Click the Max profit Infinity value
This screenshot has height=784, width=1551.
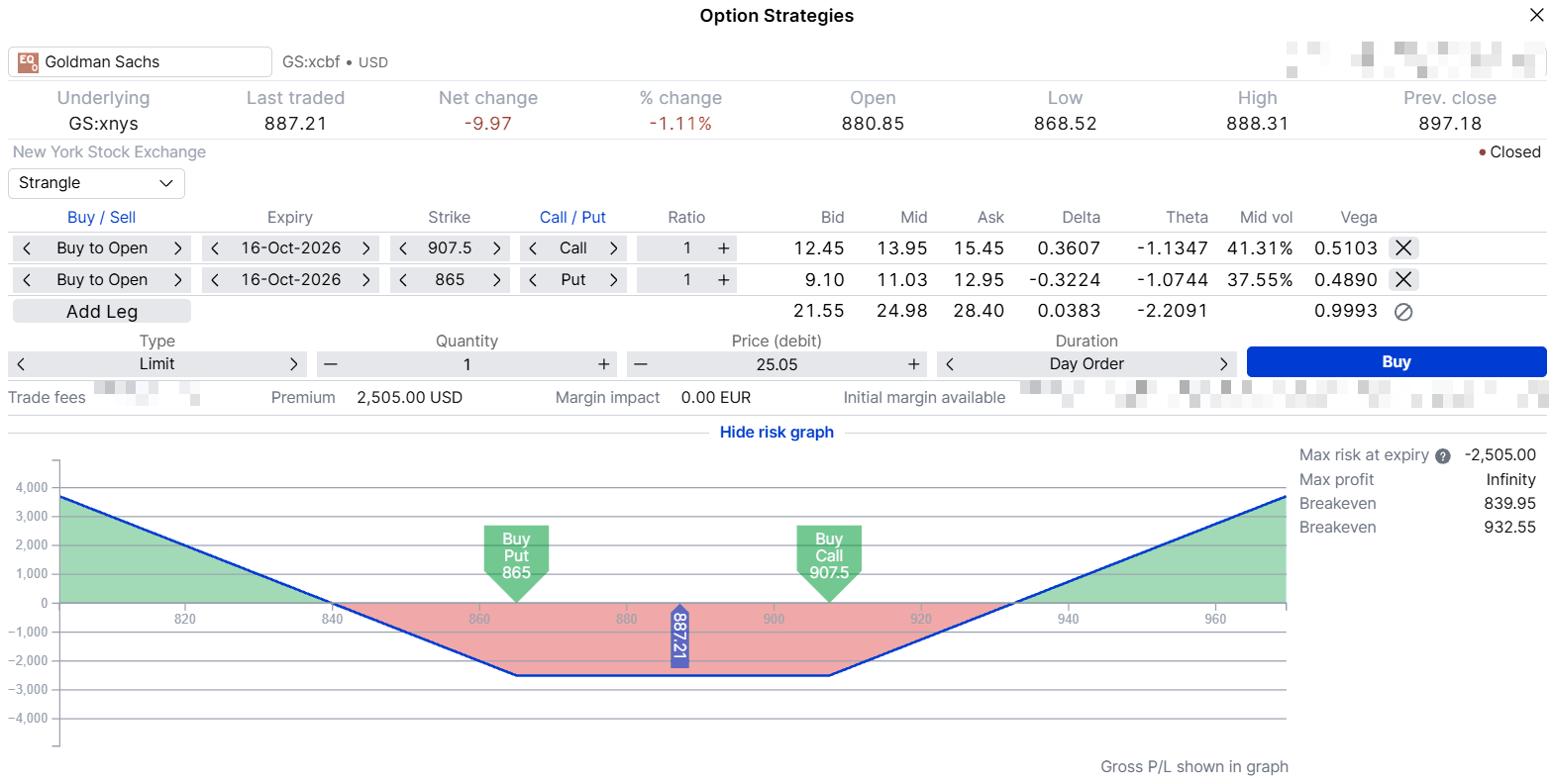[x=1510, y=480]
